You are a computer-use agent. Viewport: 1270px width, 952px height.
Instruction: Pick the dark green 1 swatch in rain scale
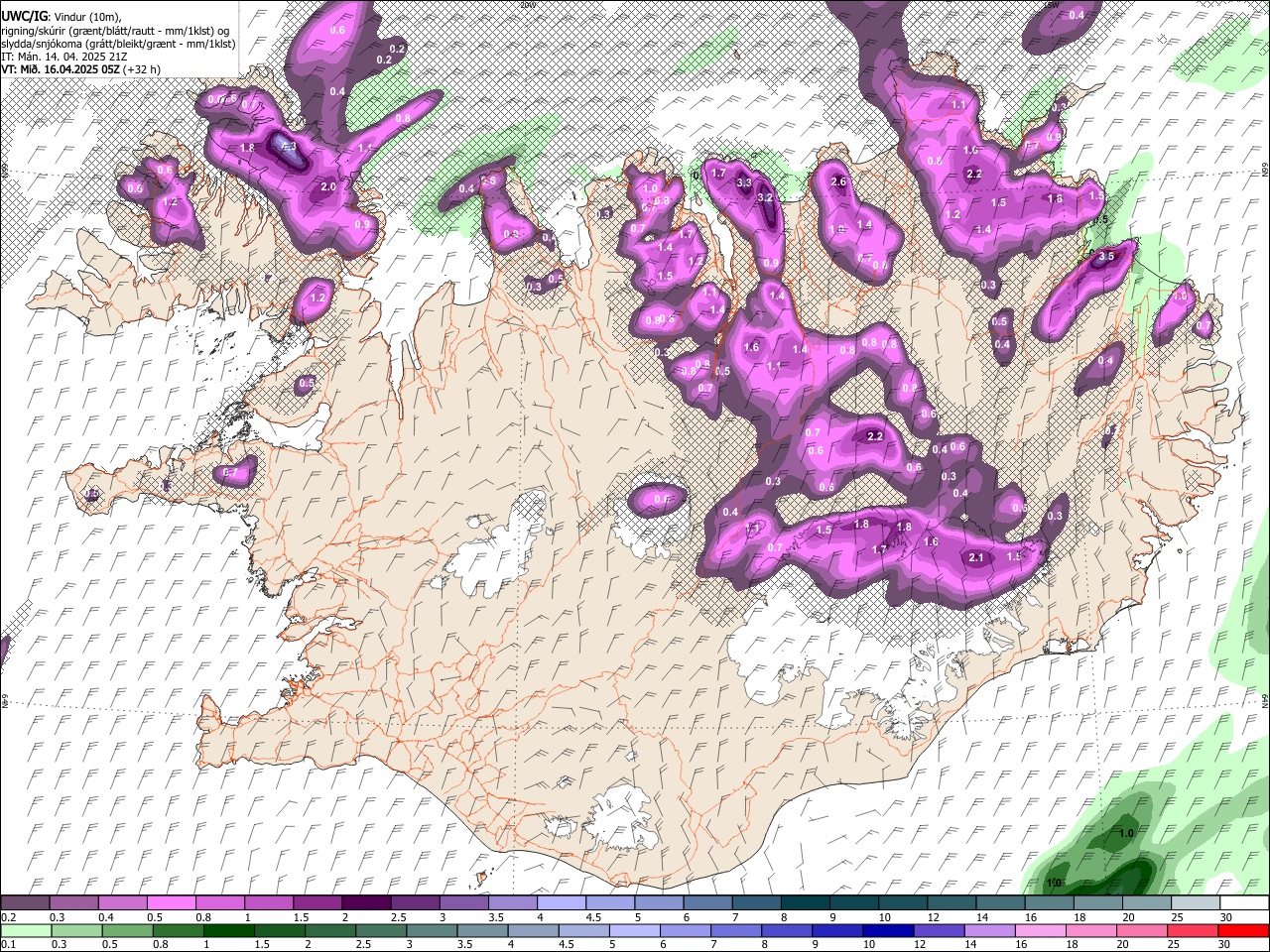(229, 930)
